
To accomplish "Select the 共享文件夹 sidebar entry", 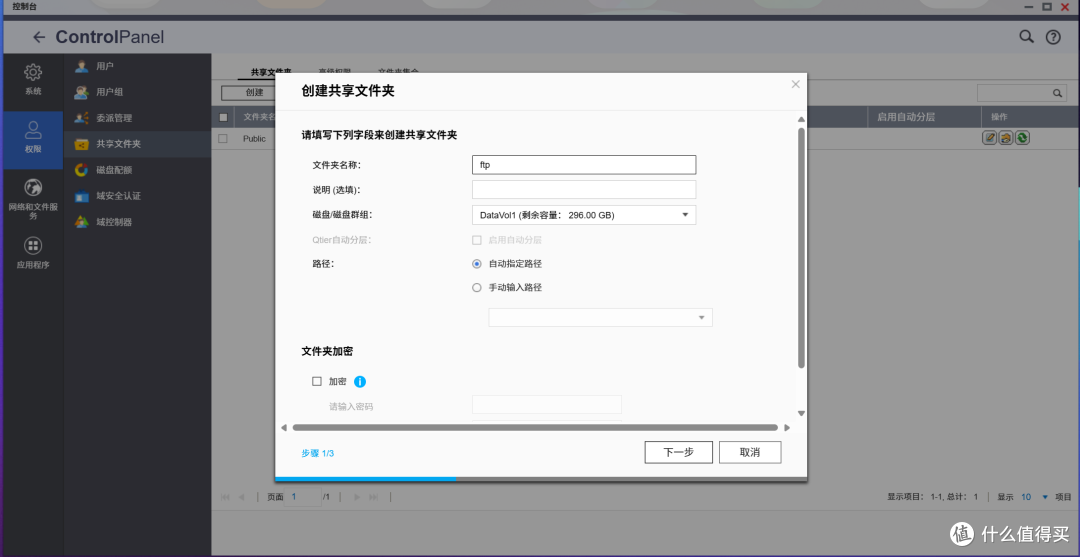I will [x=137, y=145].
